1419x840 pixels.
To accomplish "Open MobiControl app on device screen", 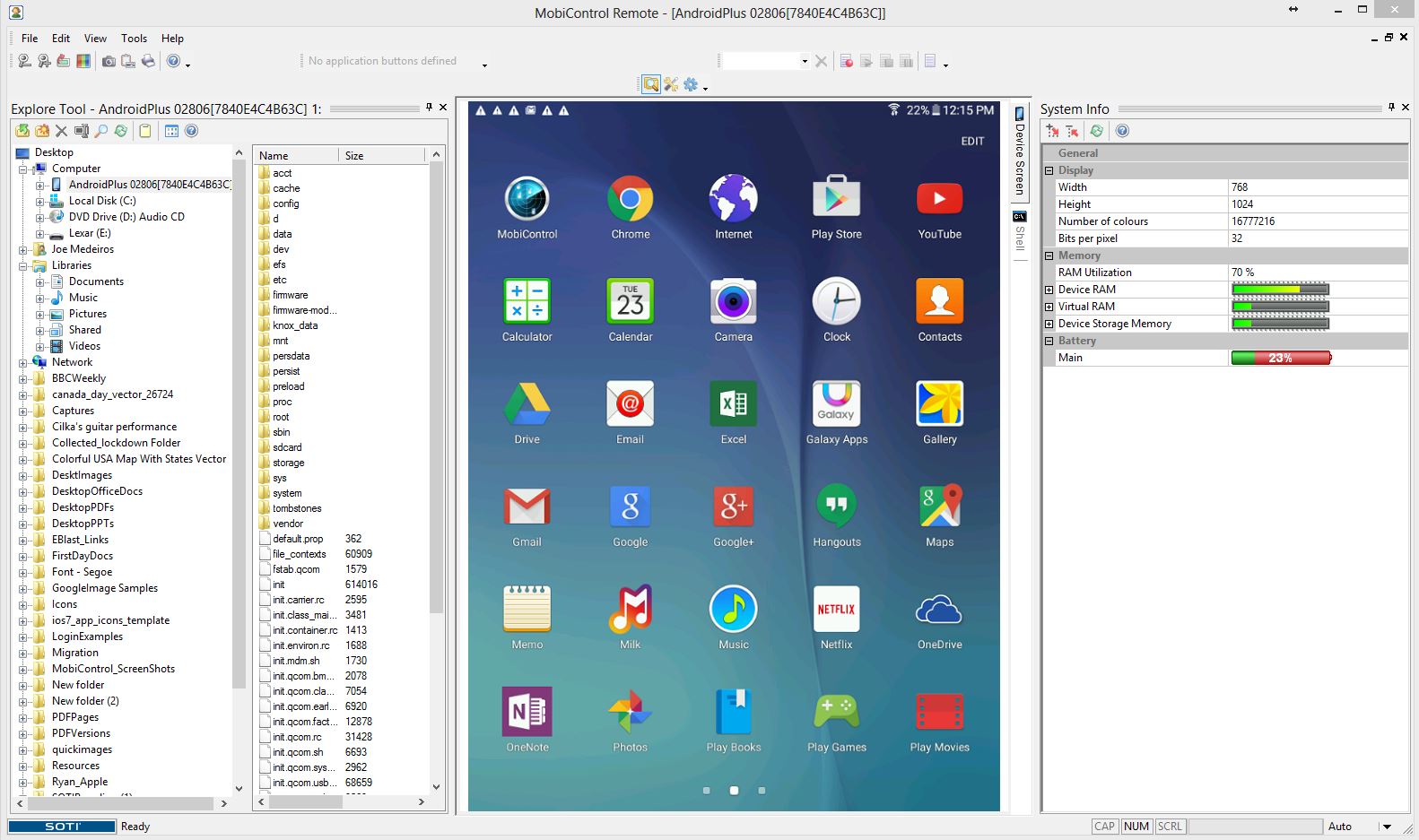I will 527,208.
